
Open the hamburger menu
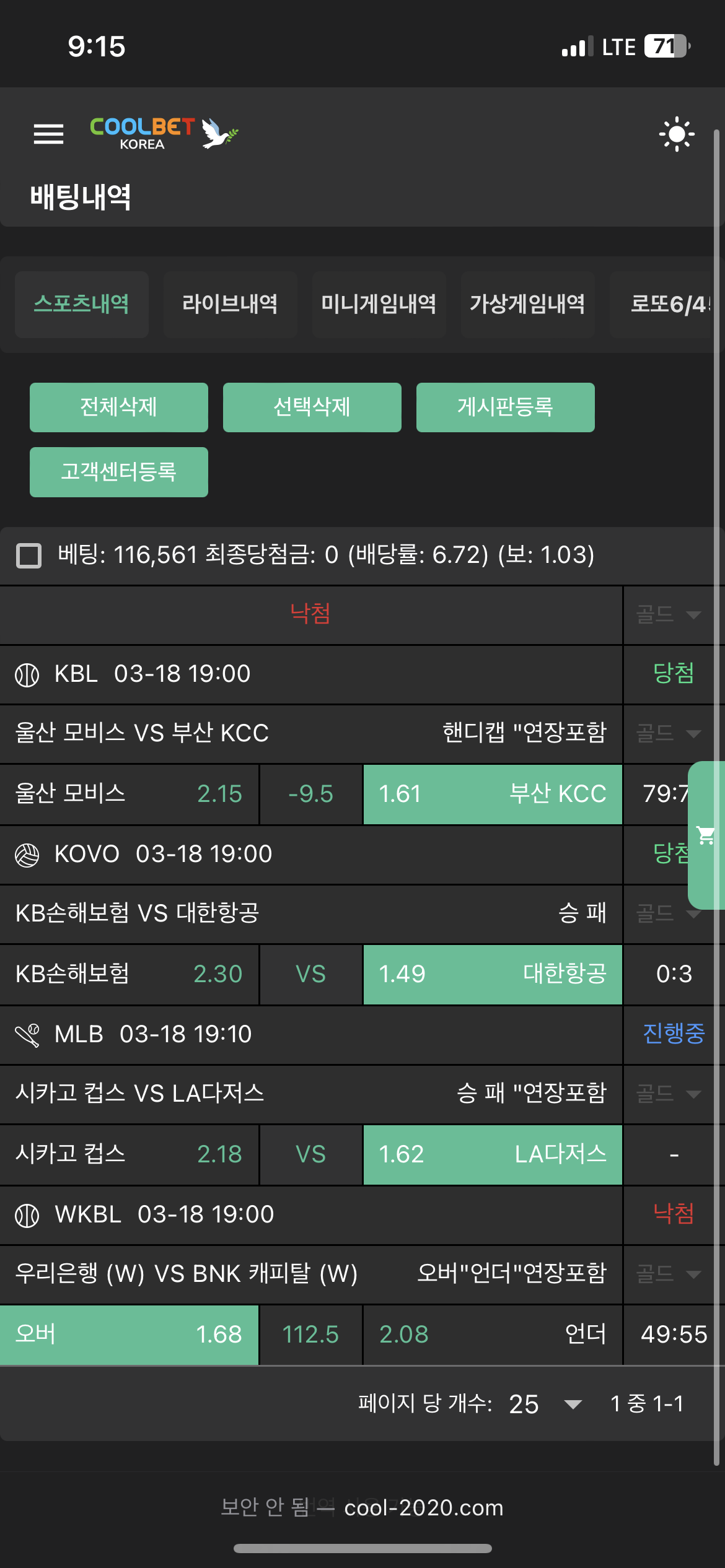point(48,134)
